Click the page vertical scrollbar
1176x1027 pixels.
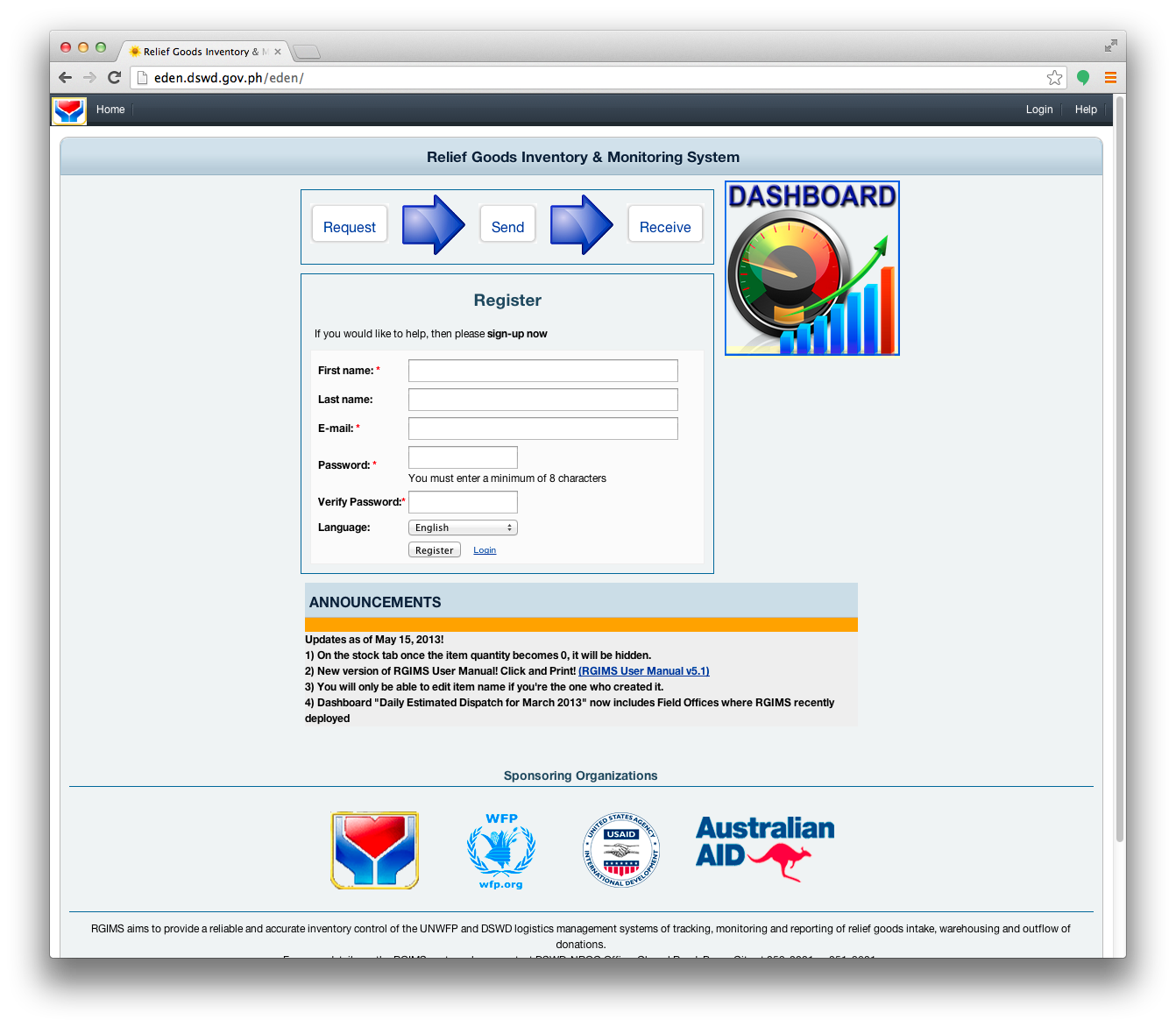pos(1119,469)
